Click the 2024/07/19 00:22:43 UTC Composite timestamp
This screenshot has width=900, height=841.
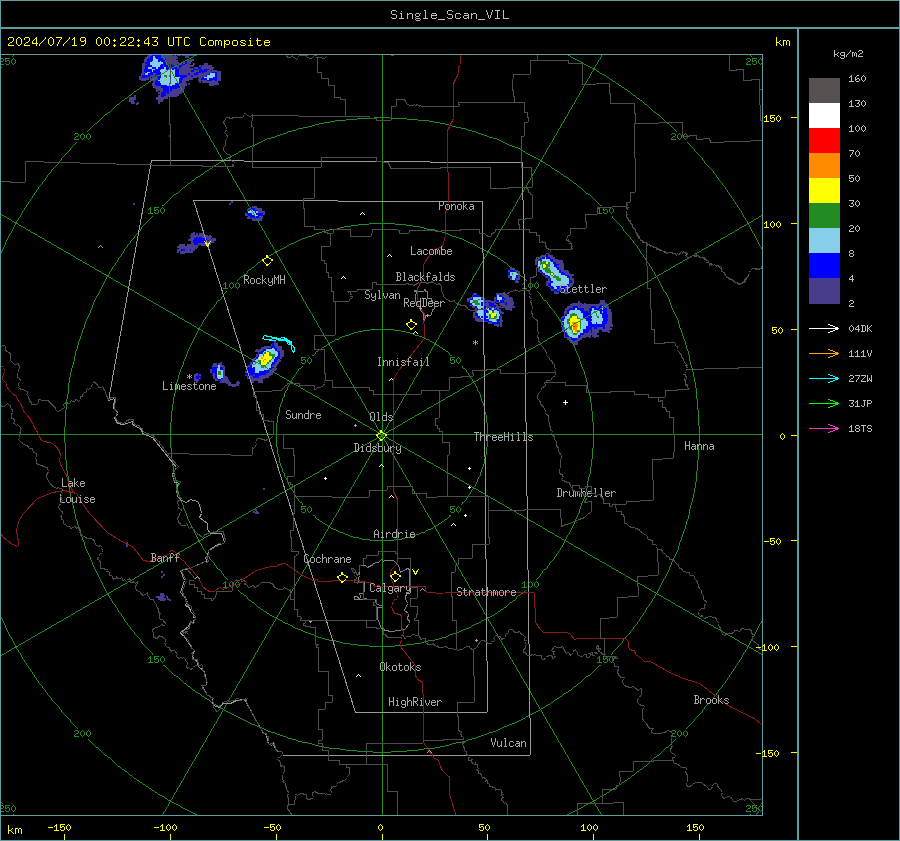pyautogui.click(x=138, y=42)
